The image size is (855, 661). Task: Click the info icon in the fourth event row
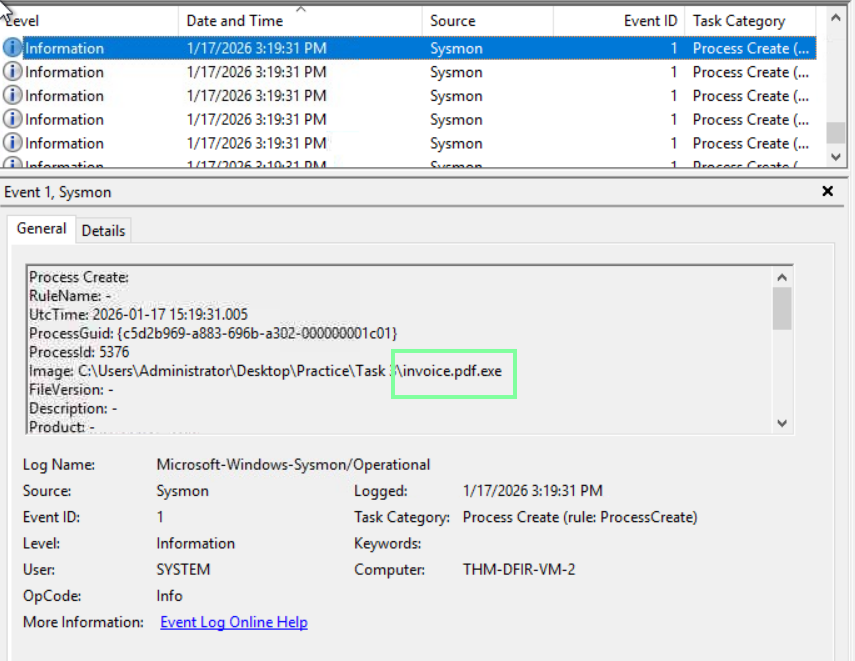tap(13, 120)
